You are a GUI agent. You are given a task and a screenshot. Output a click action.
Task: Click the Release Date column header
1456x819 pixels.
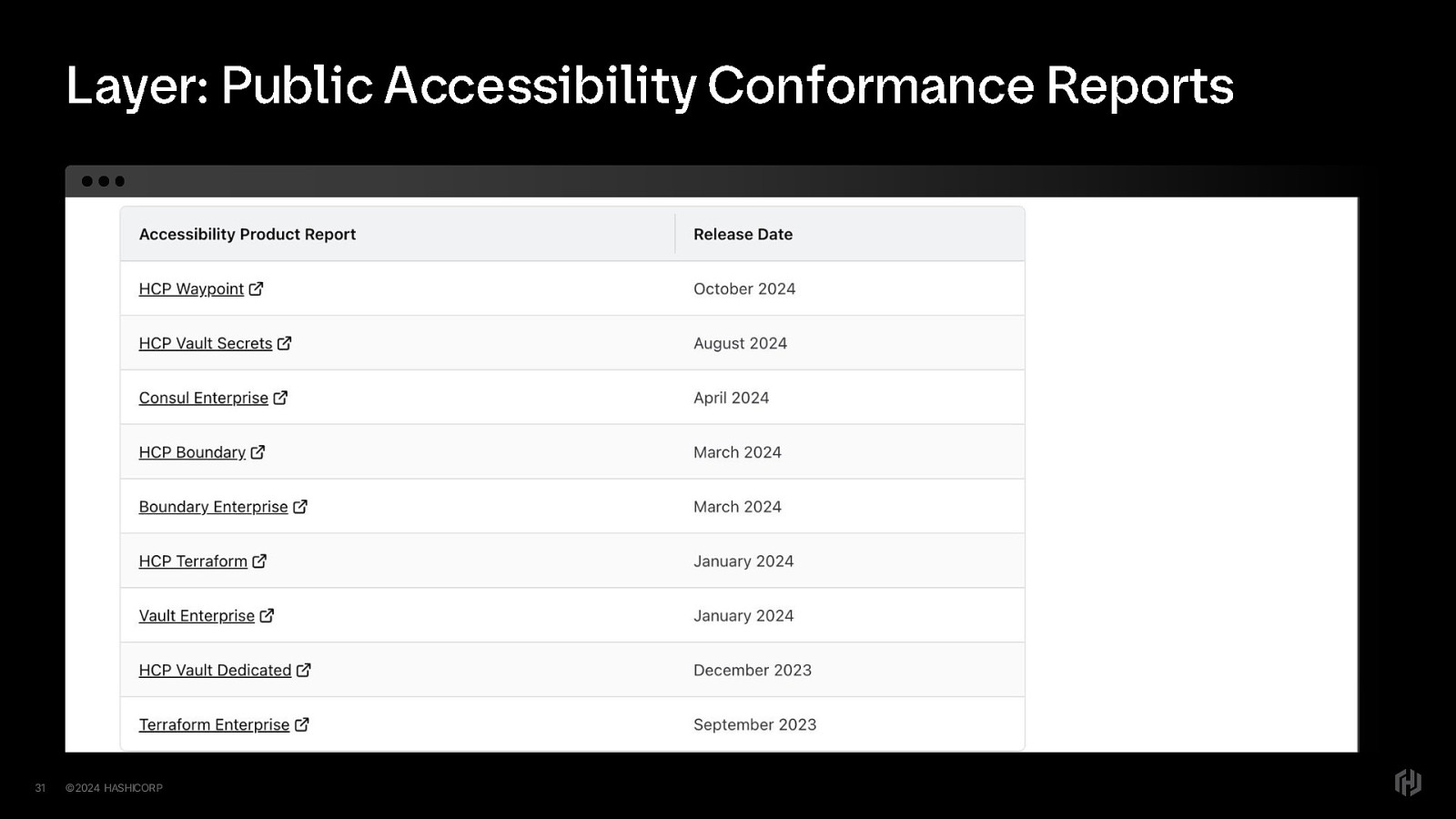point(743,235)
